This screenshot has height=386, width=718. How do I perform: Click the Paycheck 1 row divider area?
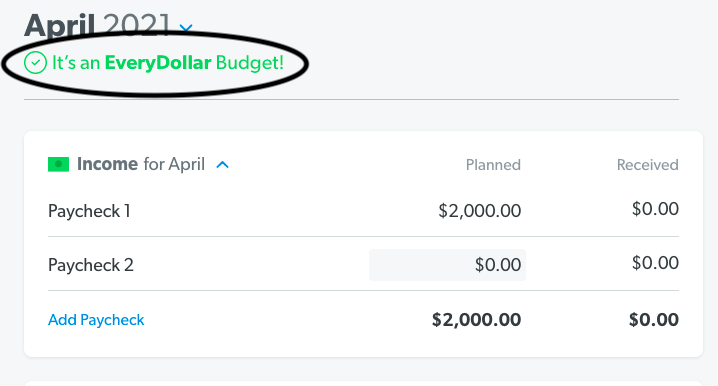(x=363, y=237)
